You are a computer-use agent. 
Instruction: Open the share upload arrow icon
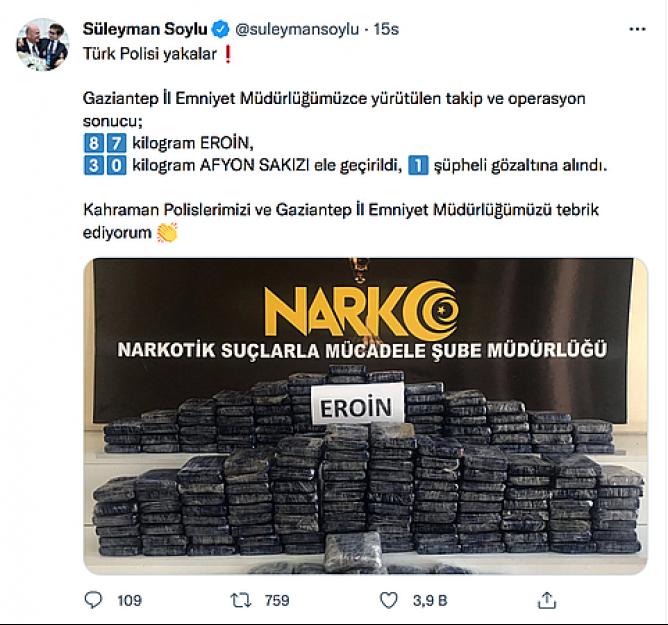click(547, 600)
